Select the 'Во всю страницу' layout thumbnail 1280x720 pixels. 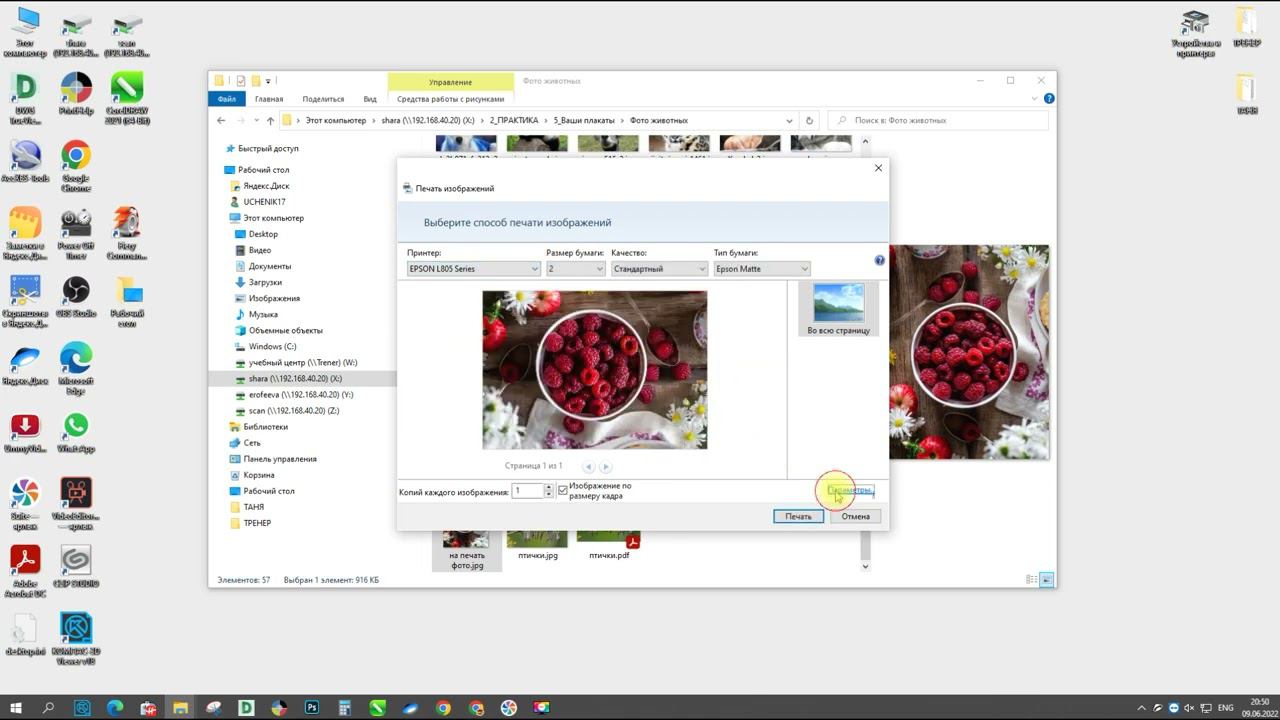838,309
